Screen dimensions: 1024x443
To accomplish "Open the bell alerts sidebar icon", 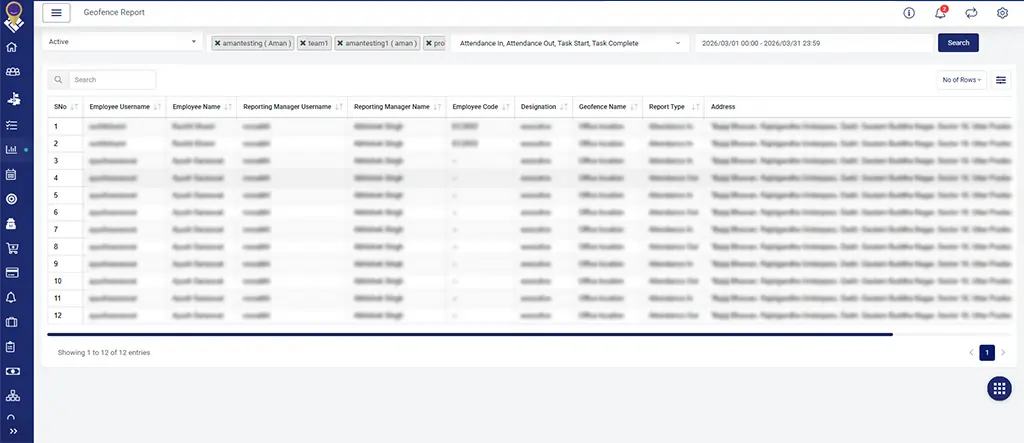I will (x=11, y=297).
